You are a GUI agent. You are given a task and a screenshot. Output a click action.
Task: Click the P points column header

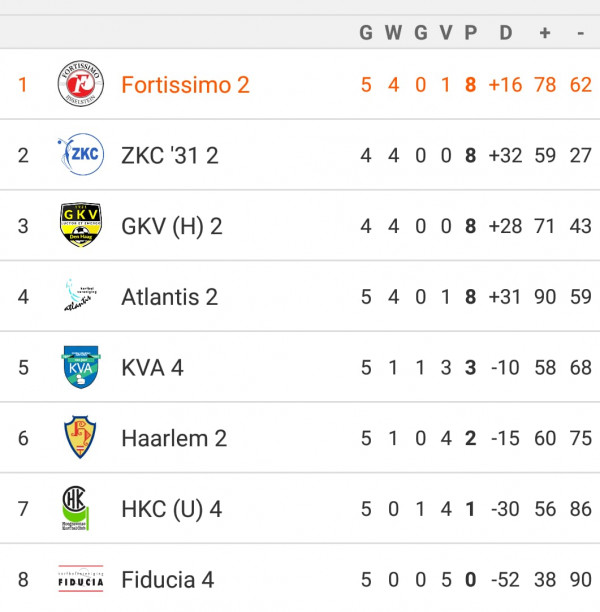(x=471, y=32)
